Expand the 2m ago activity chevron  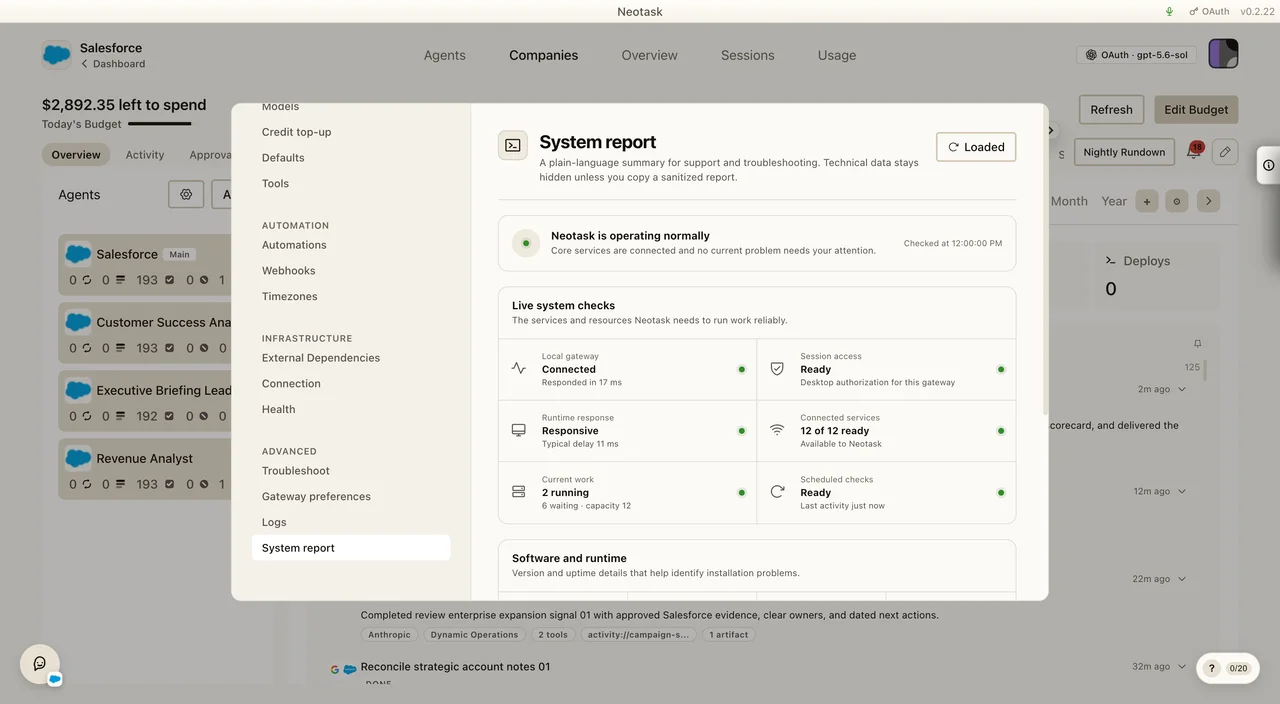[x=1182, y=389]
